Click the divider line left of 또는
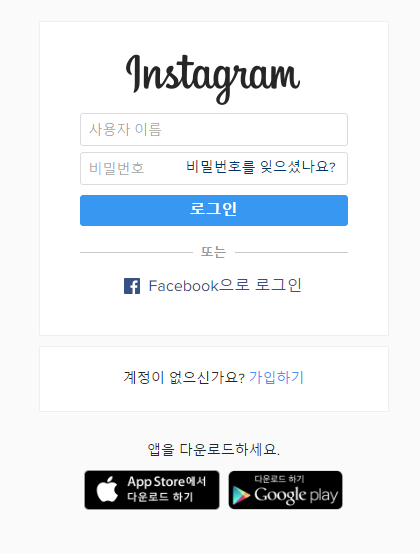This screenshot has height=554, width=420. click(x=136, y=252)
